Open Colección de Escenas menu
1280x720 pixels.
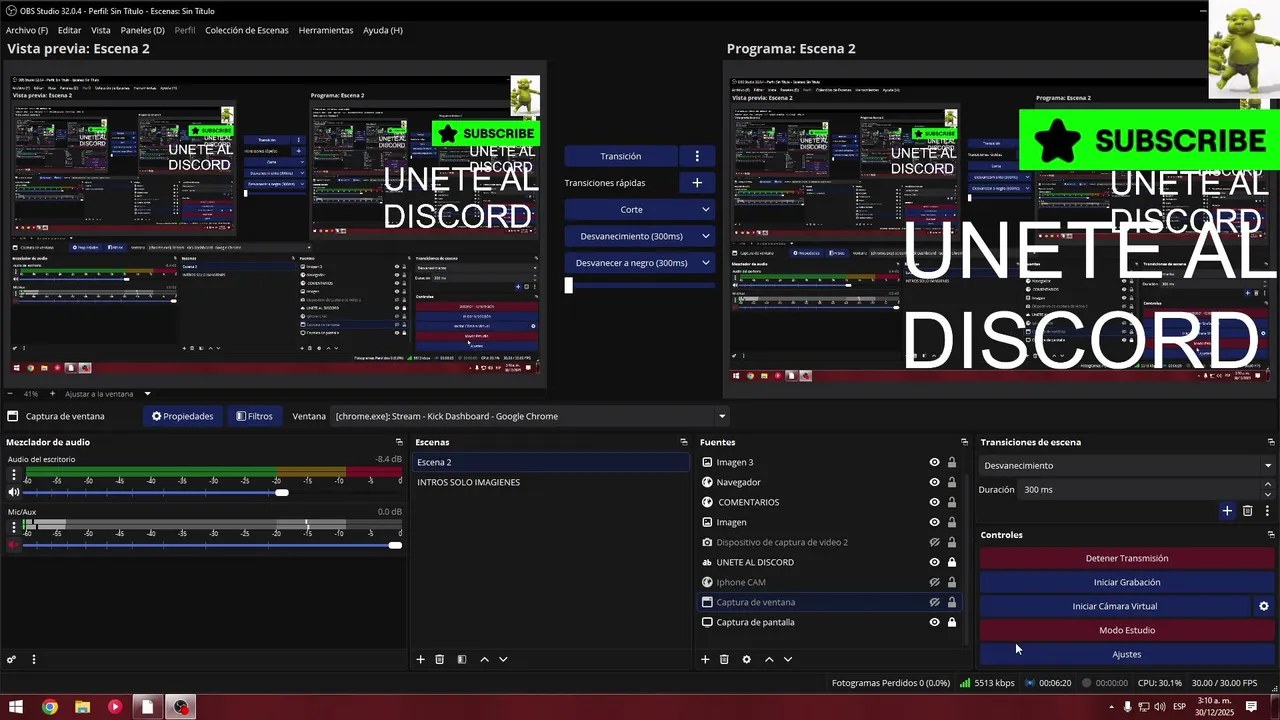tap(246, 30)
